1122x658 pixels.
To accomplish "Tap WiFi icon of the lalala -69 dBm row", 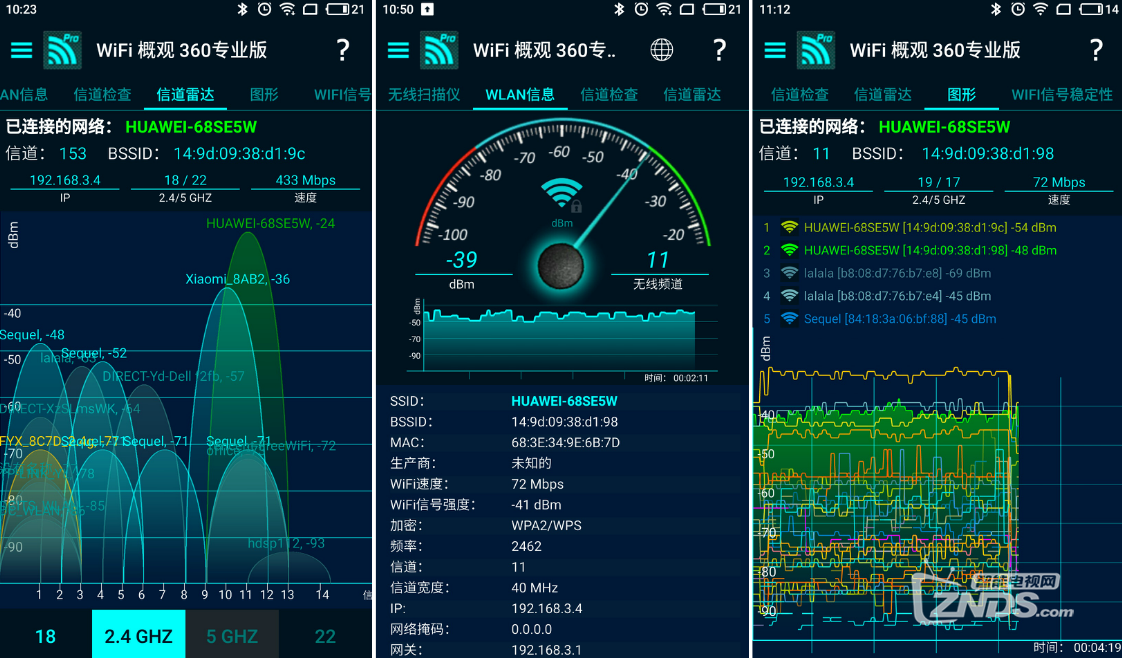I will click(x=789, y=273).
